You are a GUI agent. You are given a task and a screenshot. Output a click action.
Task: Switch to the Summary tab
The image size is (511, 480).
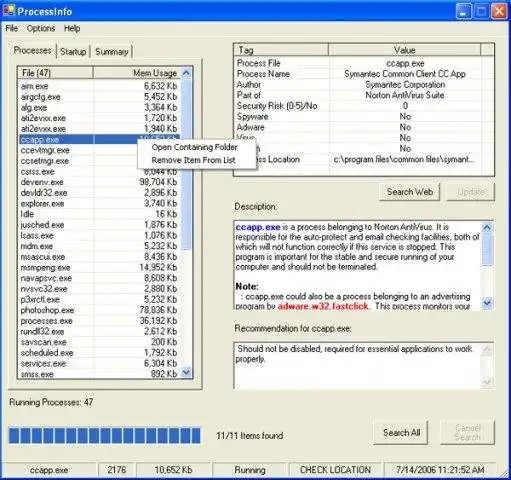112,52
